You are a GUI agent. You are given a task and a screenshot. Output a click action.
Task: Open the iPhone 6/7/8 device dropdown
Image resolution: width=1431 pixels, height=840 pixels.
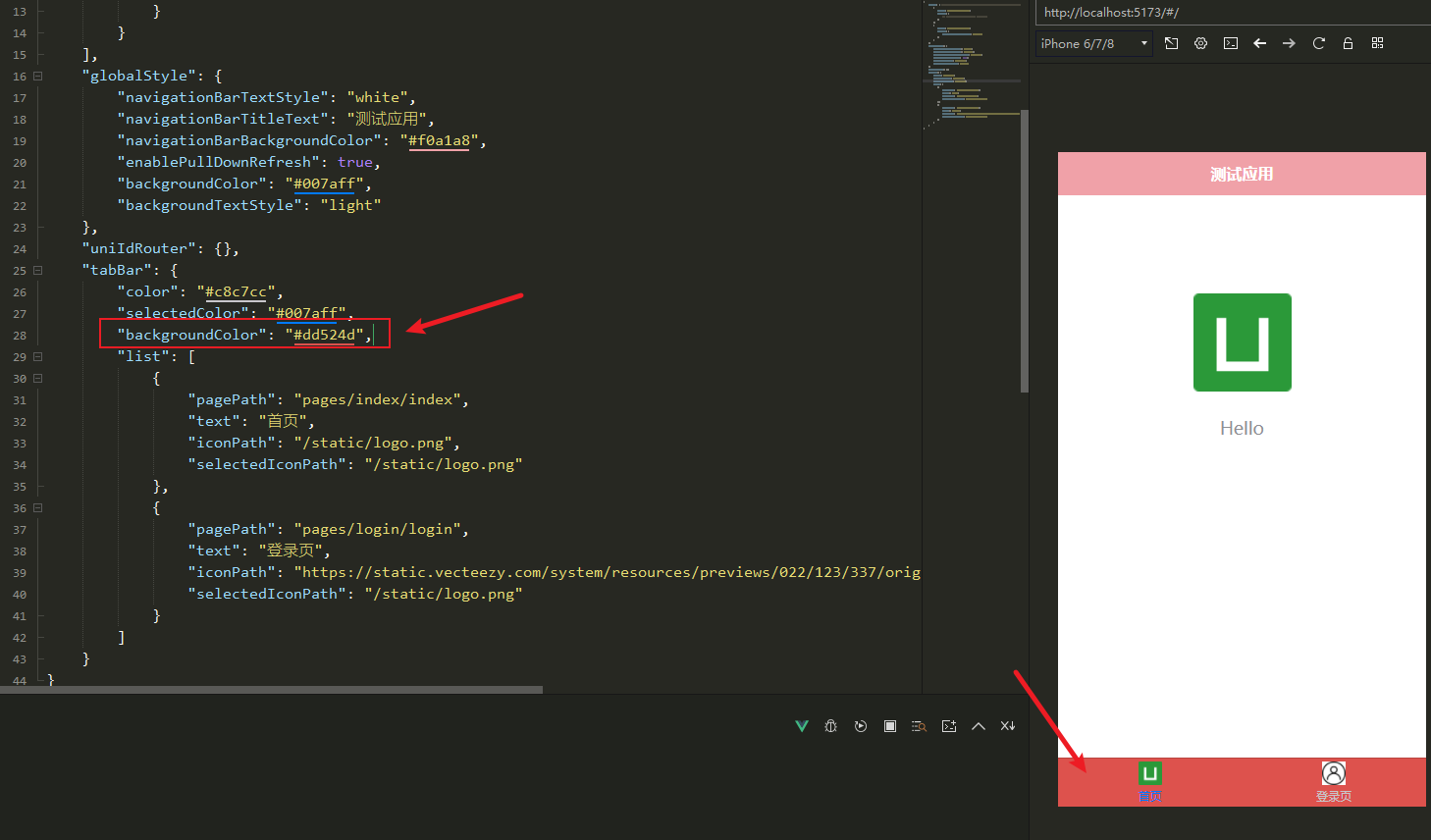click(x=1094, y=43)
